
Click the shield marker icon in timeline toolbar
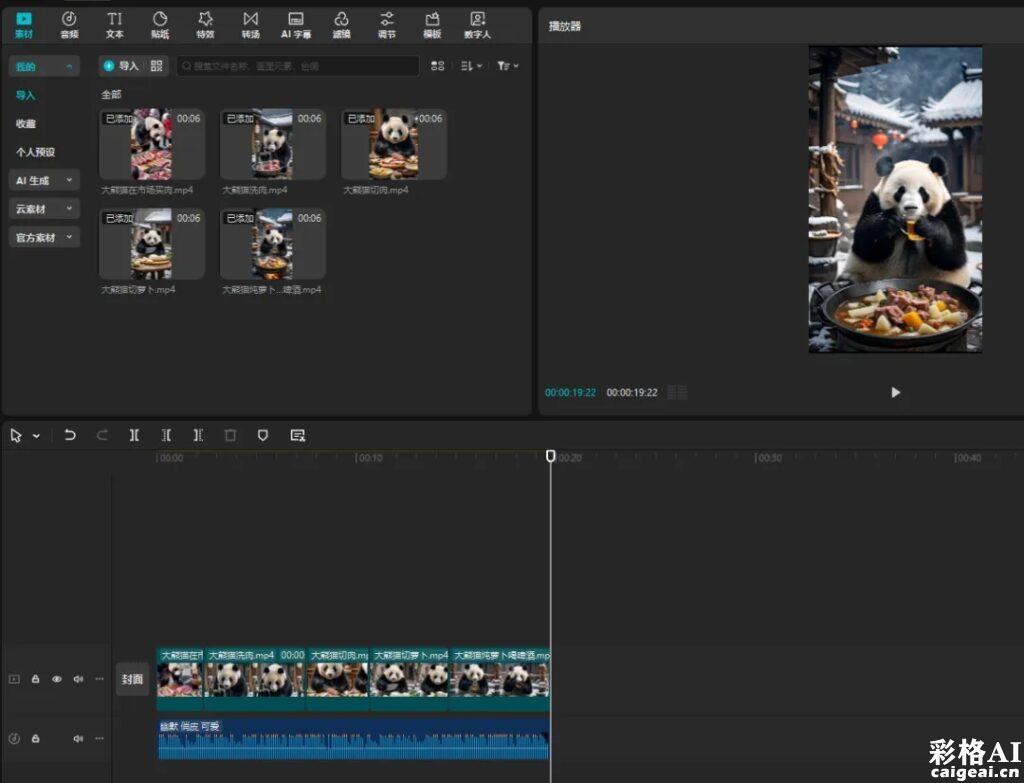[263, 435]
